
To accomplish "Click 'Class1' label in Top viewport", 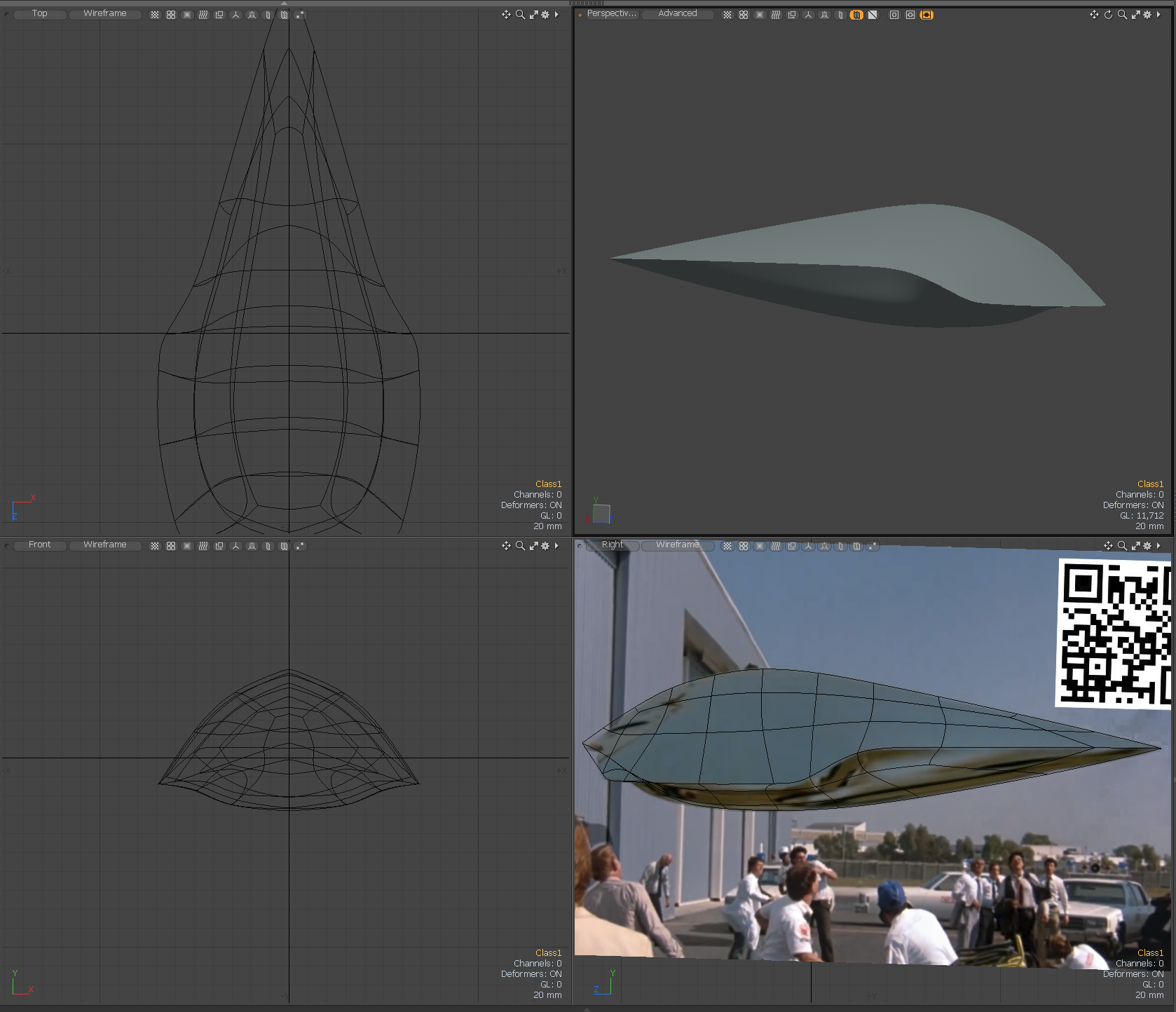I will click(549, 484).
